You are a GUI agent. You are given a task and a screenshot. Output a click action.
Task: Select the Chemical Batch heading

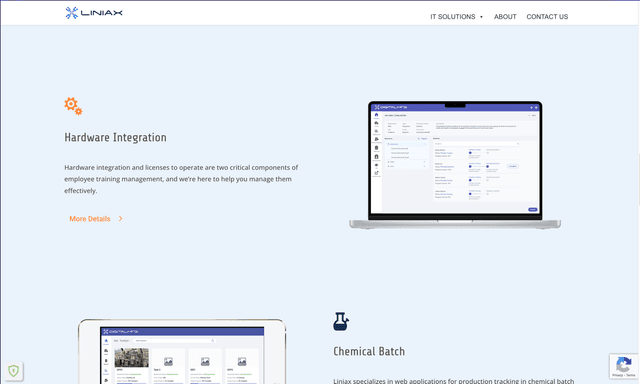click(369, 351)
